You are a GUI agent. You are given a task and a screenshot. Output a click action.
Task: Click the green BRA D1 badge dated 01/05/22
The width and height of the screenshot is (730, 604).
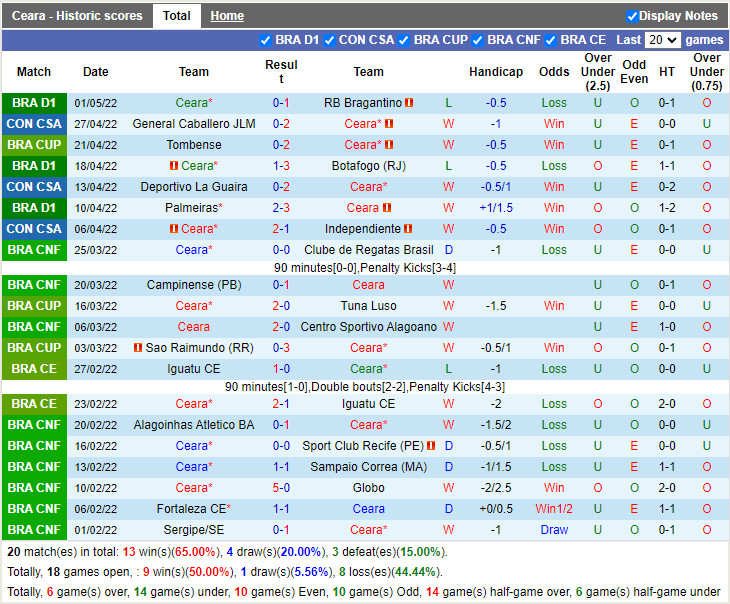pos(34,103)
